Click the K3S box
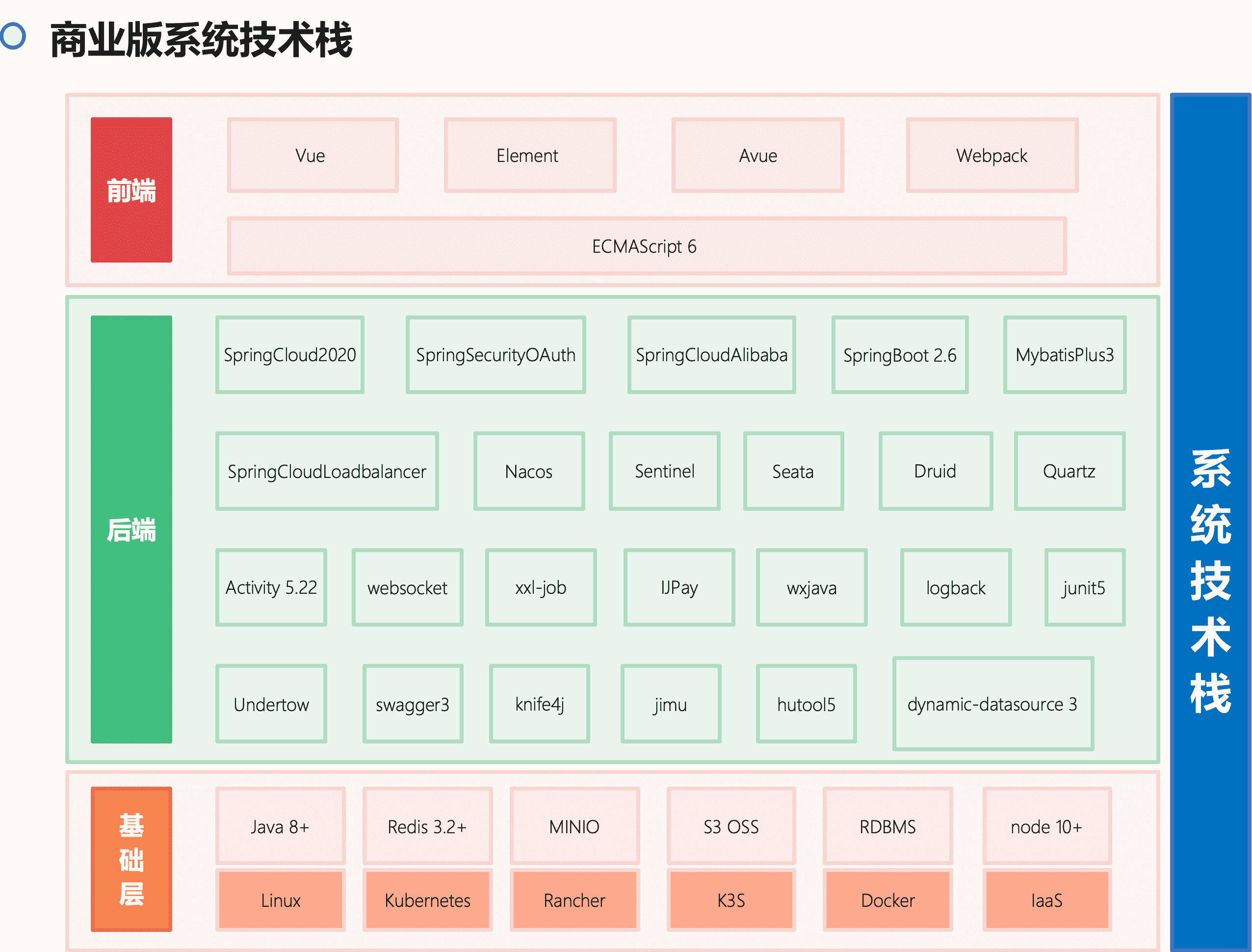The width and height of the screenshot is (1252, 952). point(731,900)
